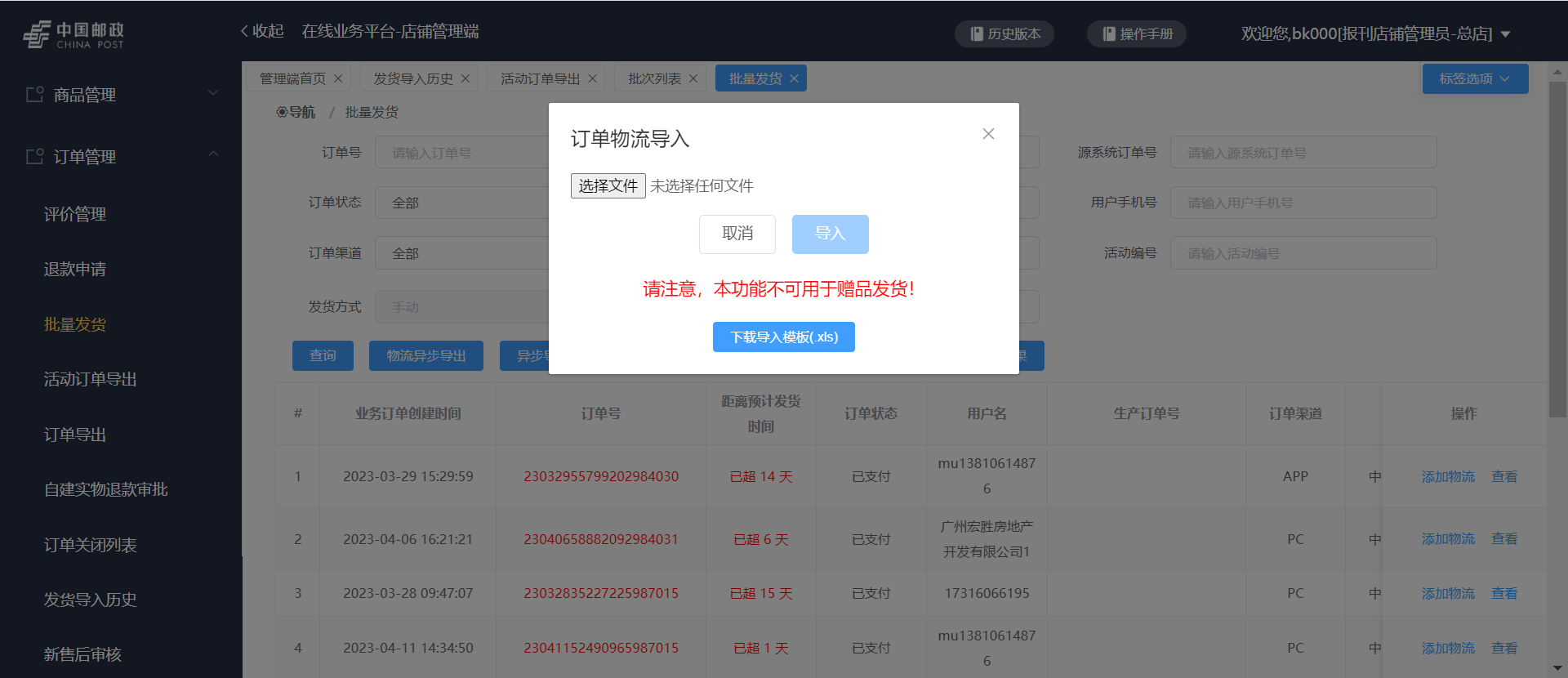Screen dimensions: 1568x678
Task: Open 新售后审核 in sidebar
Action: click(82, 654)
